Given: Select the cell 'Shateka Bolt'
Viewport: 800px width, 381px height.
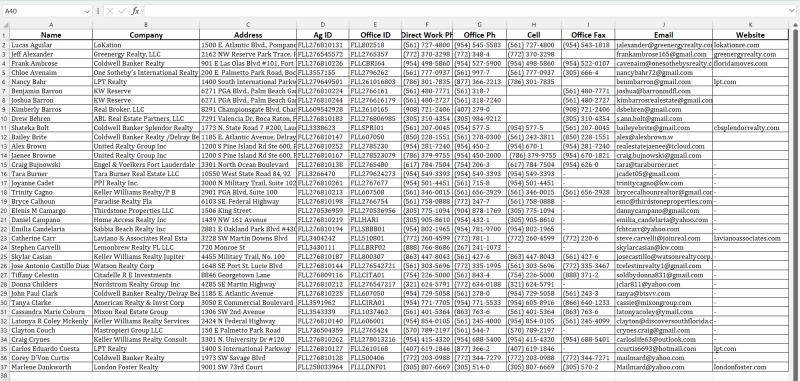Looking at the screenshot, I should pyautogui.click(x=51, y=128).
